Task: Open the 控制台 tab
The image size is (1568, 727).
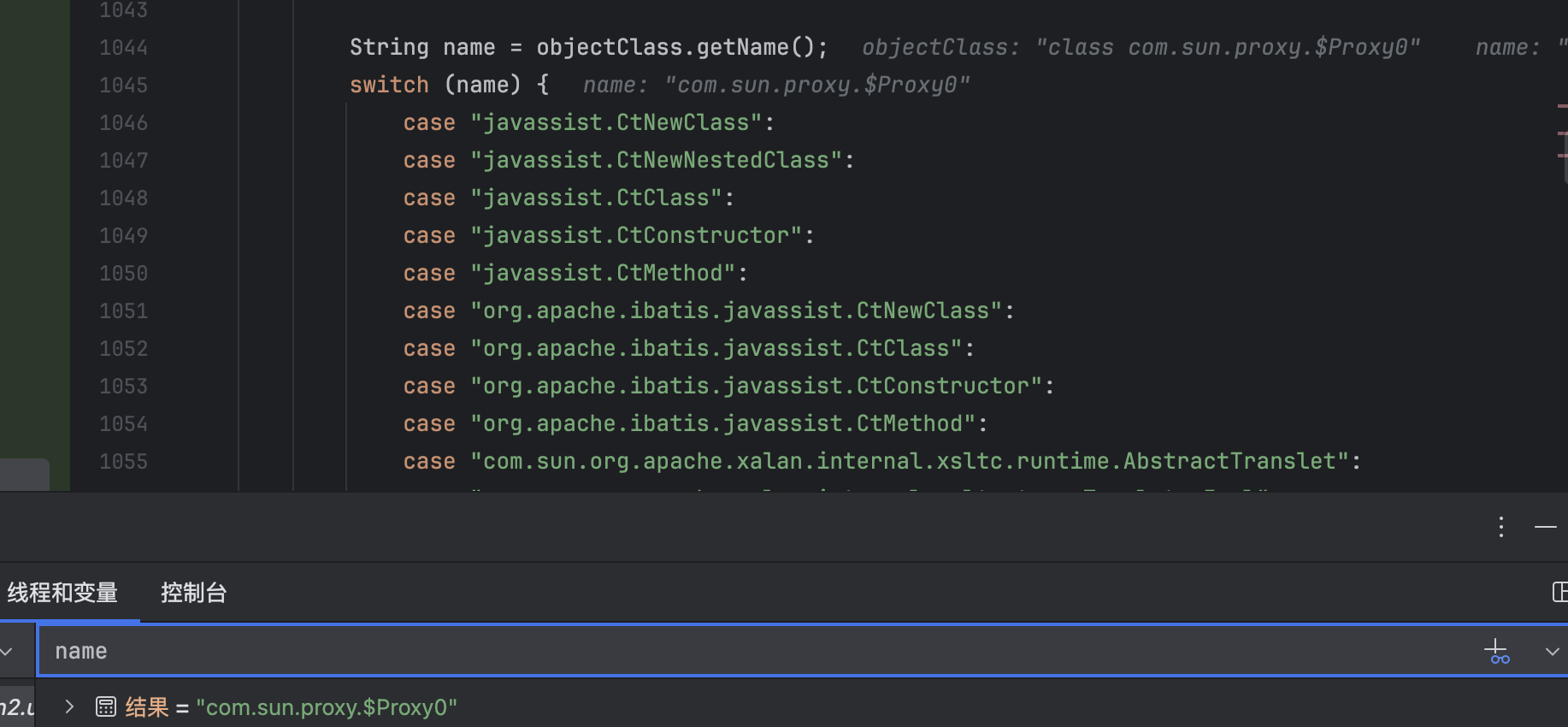Action: pos(193,593)
